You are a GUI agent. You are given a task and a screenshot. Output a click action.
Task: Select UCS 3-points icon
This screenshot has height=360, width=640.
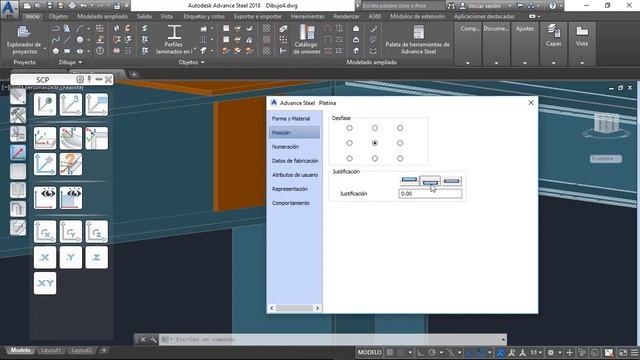[71, 104]
